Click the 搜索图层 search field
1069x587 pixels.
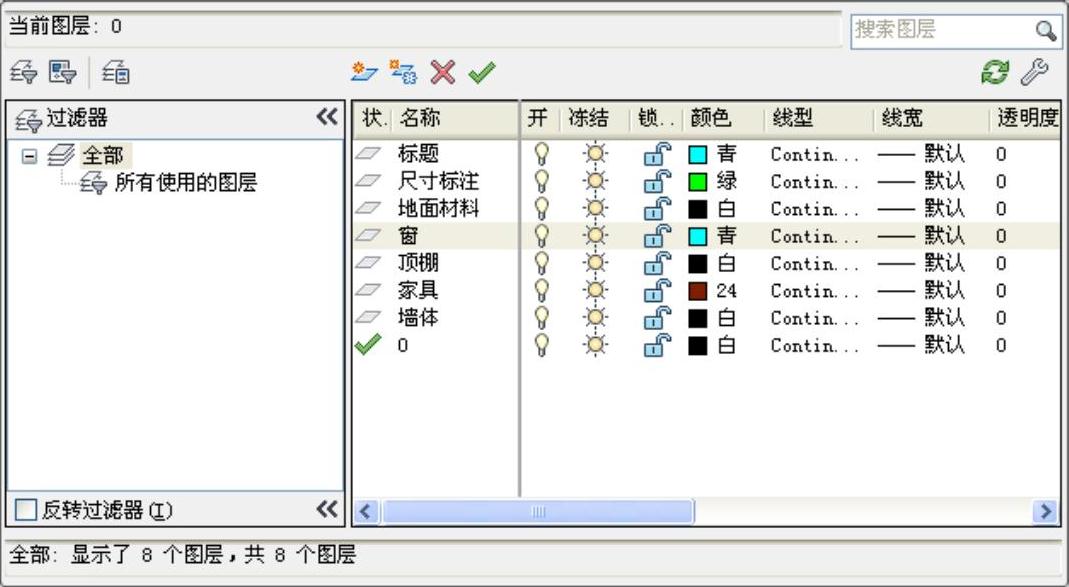click(x=940, y=30)
